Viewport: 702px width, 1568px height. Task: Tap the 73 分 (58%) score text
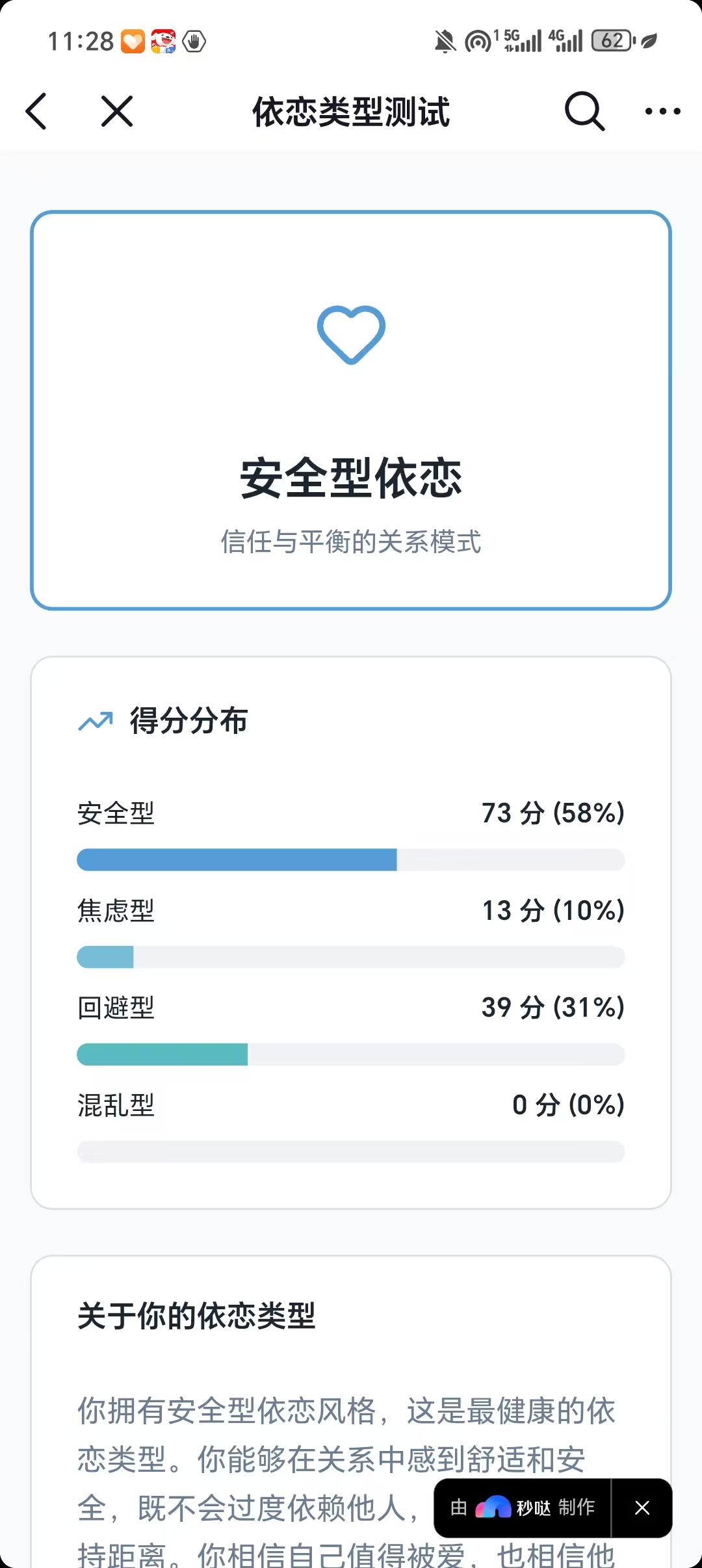(x=553, y=813)
